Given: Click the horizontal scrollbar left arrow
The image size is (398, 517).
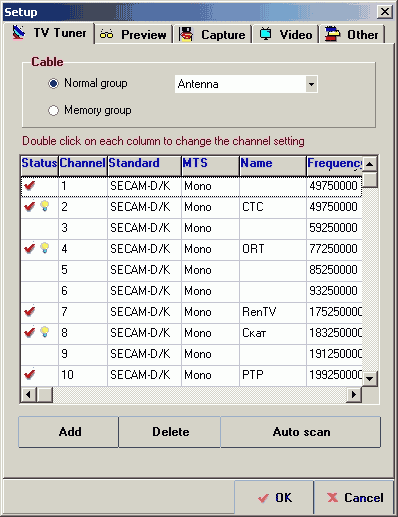Looking at the screenshot, I should tap(28, 395).
